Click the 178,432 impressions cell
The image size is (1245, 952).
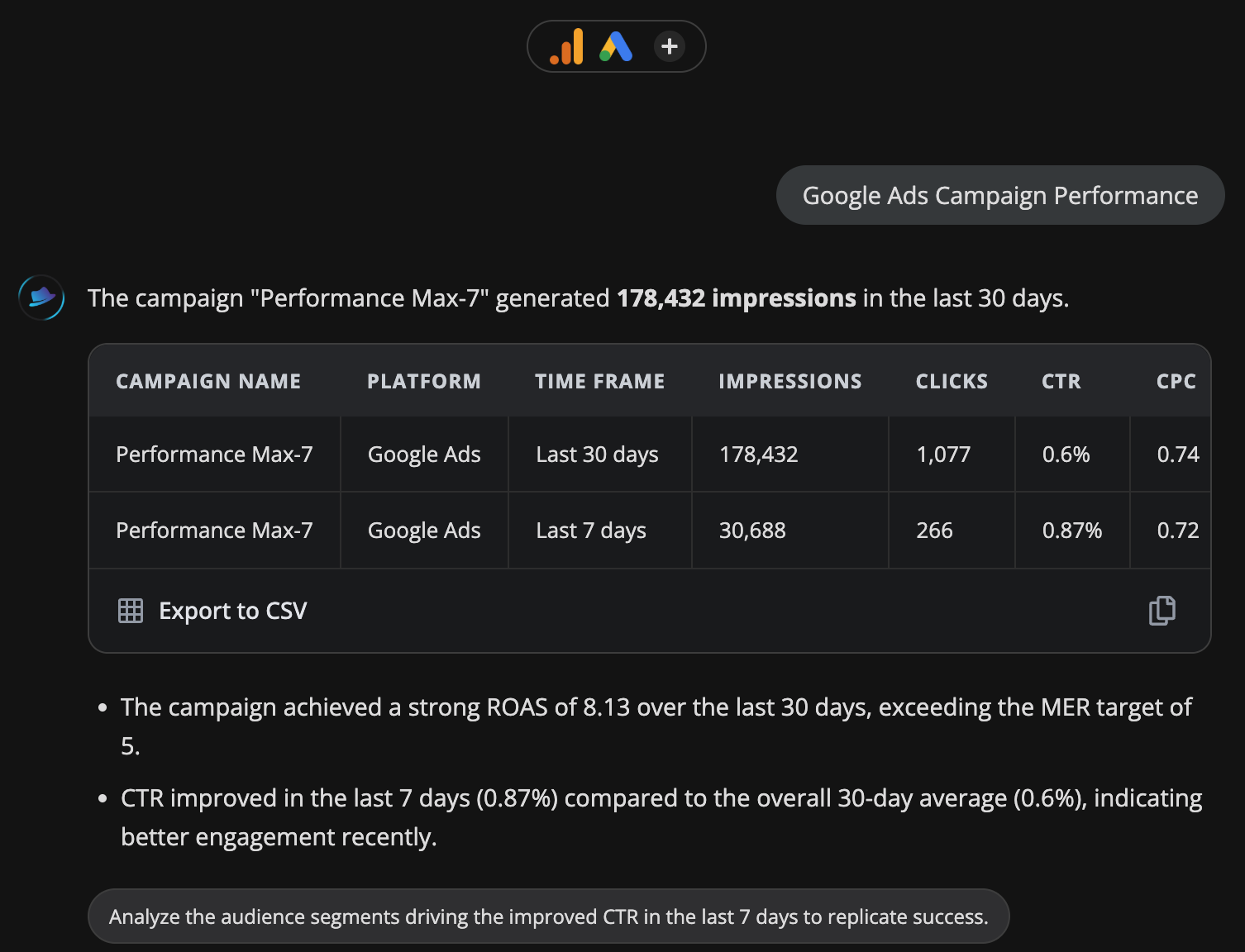point(758,455)
